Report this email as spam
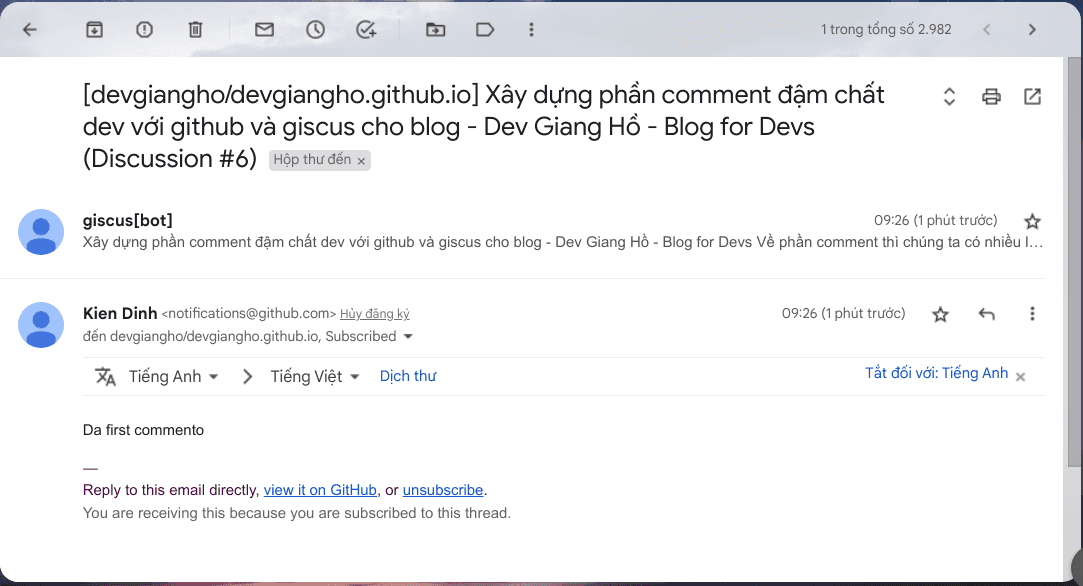Screen dimensions: 1083x586 145,30
